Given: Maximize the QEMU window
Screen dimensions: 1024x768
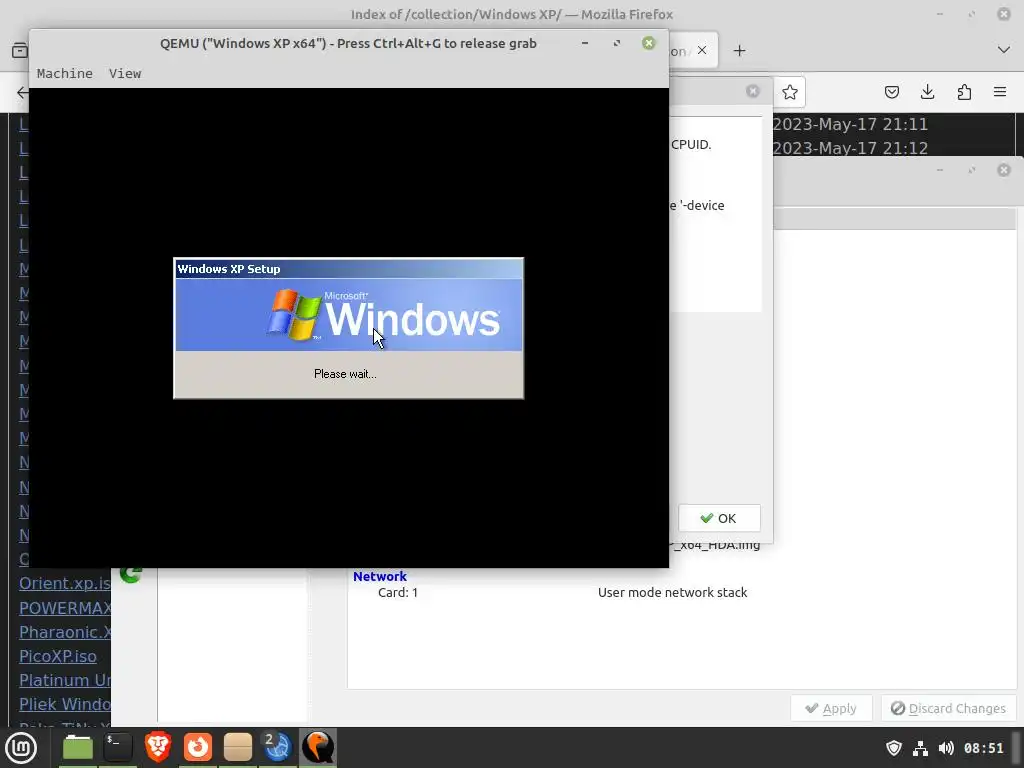Looking at the screenshot, I should pyautogui.click(x=616, y=43).
